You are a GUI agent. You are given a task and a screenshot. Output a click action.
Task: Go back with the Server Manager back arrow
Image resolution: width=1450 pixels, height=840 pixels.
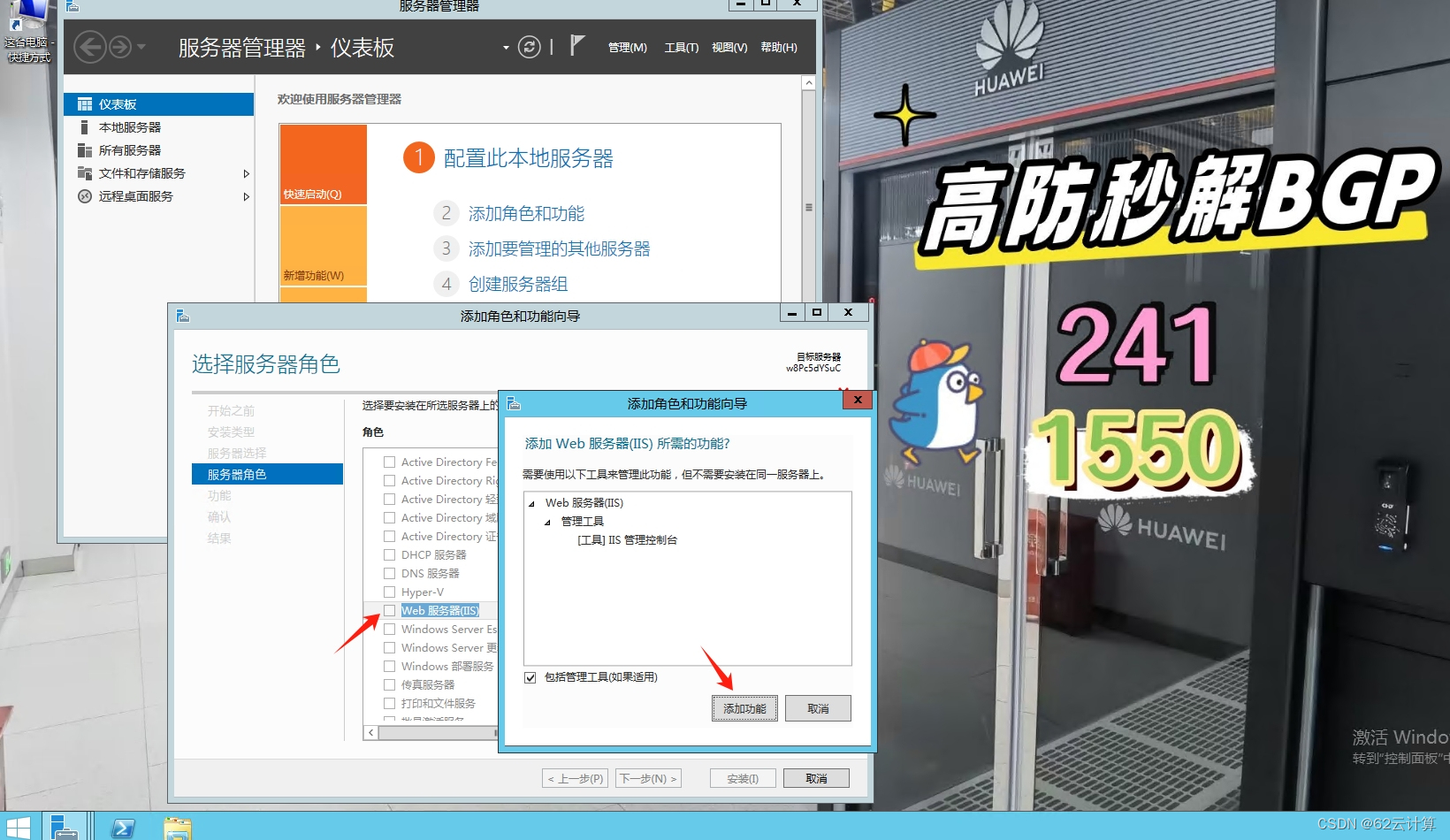click(x=89, y=47)
